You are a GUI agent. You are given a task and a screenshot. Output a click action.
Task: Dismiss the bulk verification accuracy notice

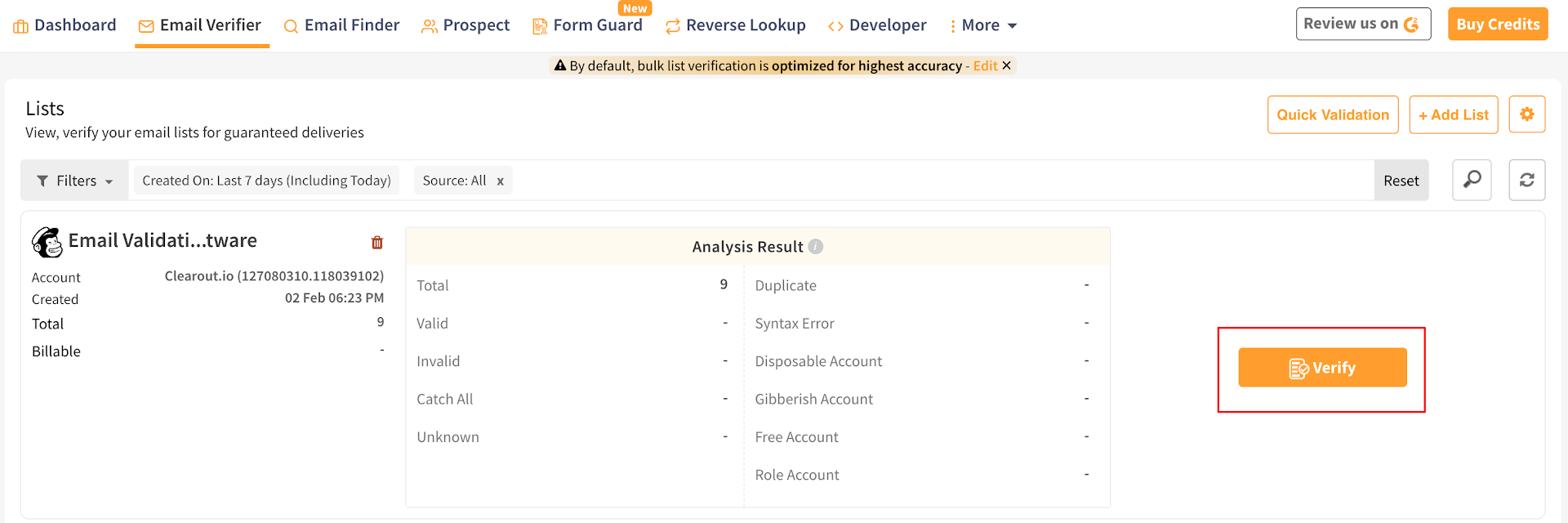point(1007,65)
